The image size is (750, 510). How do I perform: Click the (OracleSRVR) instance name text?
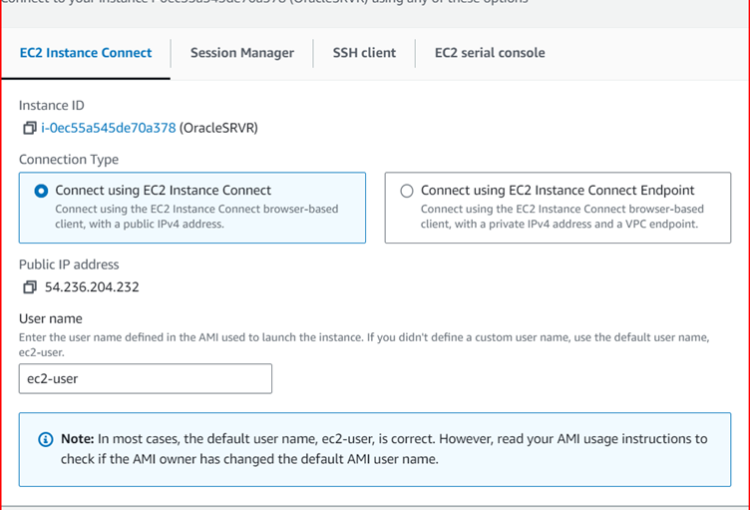tap(219, 128)
